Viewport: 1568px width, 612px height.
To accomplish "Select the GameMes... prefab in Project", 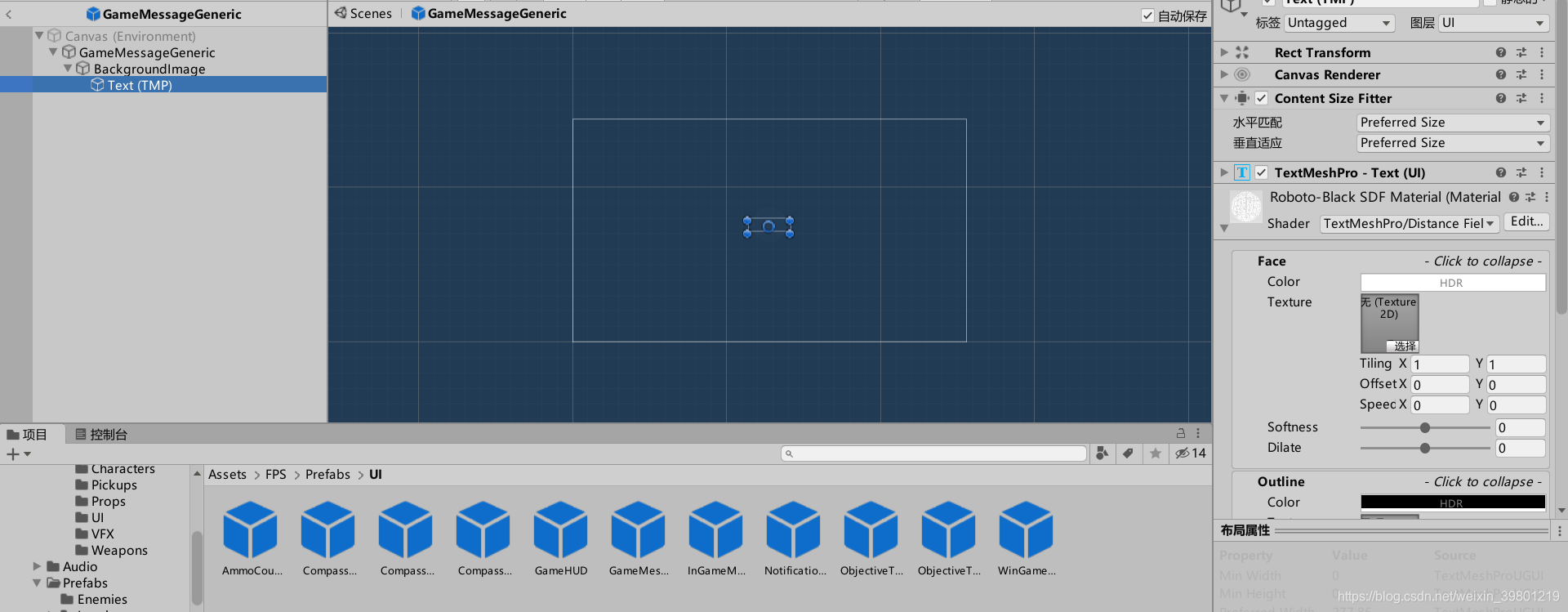I will (638, 530).
